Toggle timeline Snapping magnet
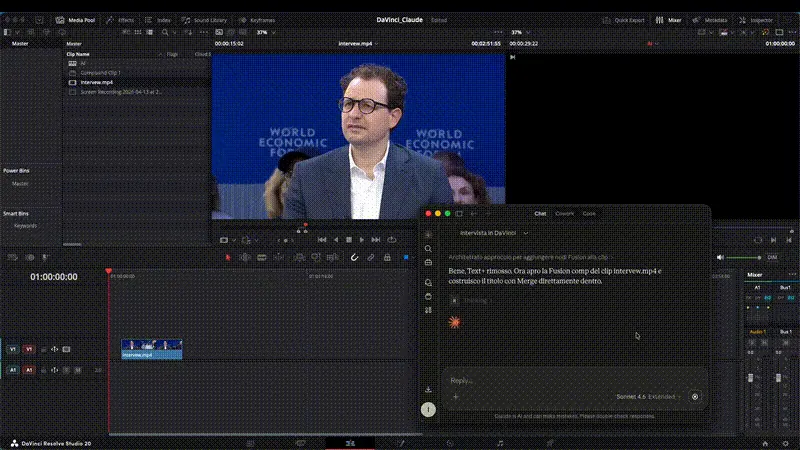Image resolution: width=800 pixels, height=450 pixels. [x=354, y=258]
